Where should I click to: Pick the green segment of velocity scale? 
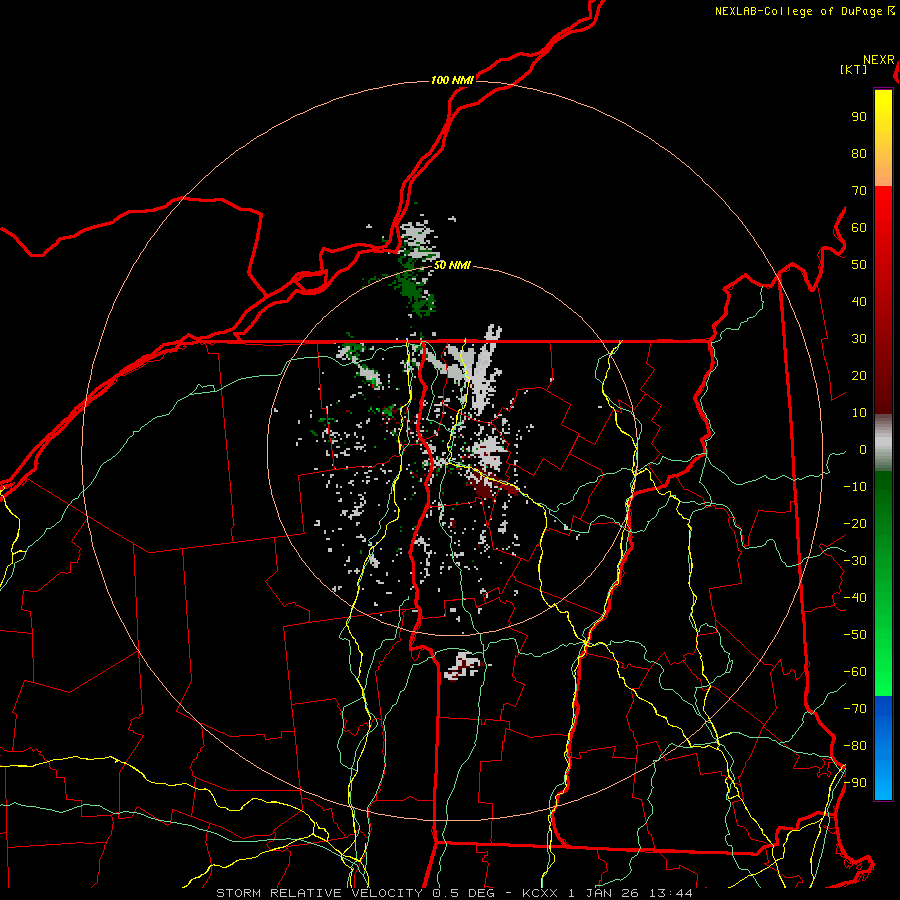point(883,583)
